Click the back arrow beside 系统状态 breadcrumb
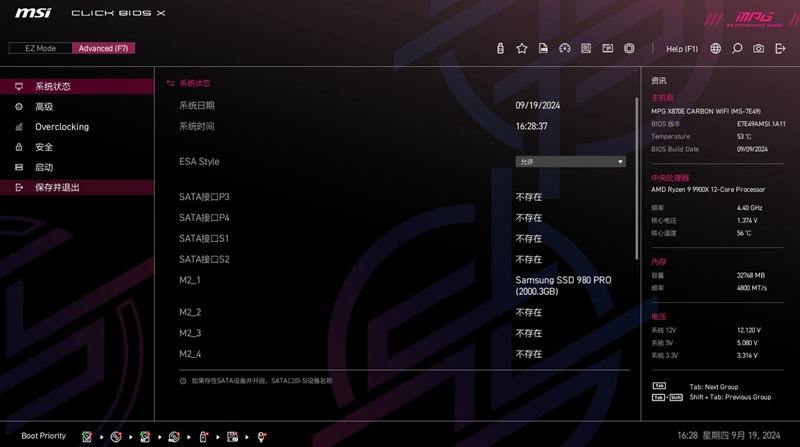Screen dimensions: 800x447 (x=170, y=83)
